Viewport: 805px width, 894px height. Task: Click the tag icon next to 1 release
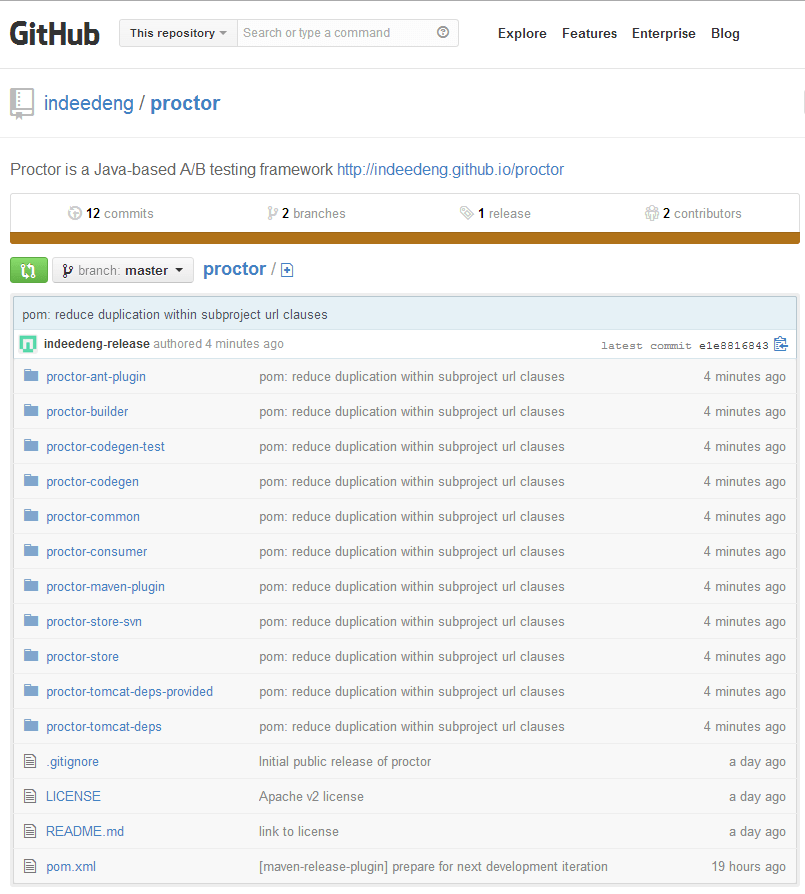[466, 213]
